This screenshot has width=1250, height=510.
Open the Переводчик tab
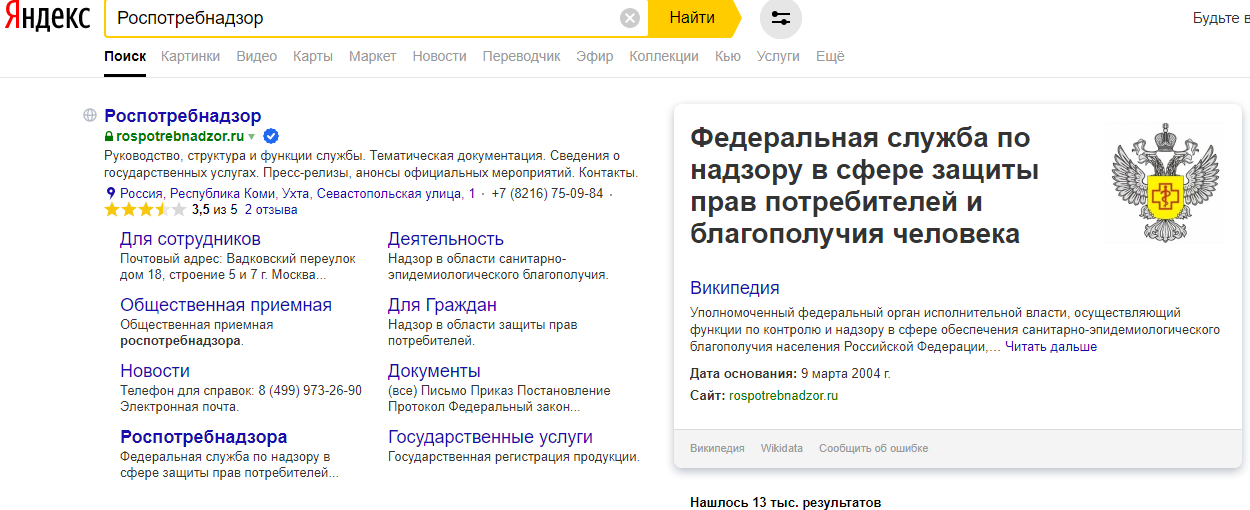pyautogui.click(x=521, y=57)
